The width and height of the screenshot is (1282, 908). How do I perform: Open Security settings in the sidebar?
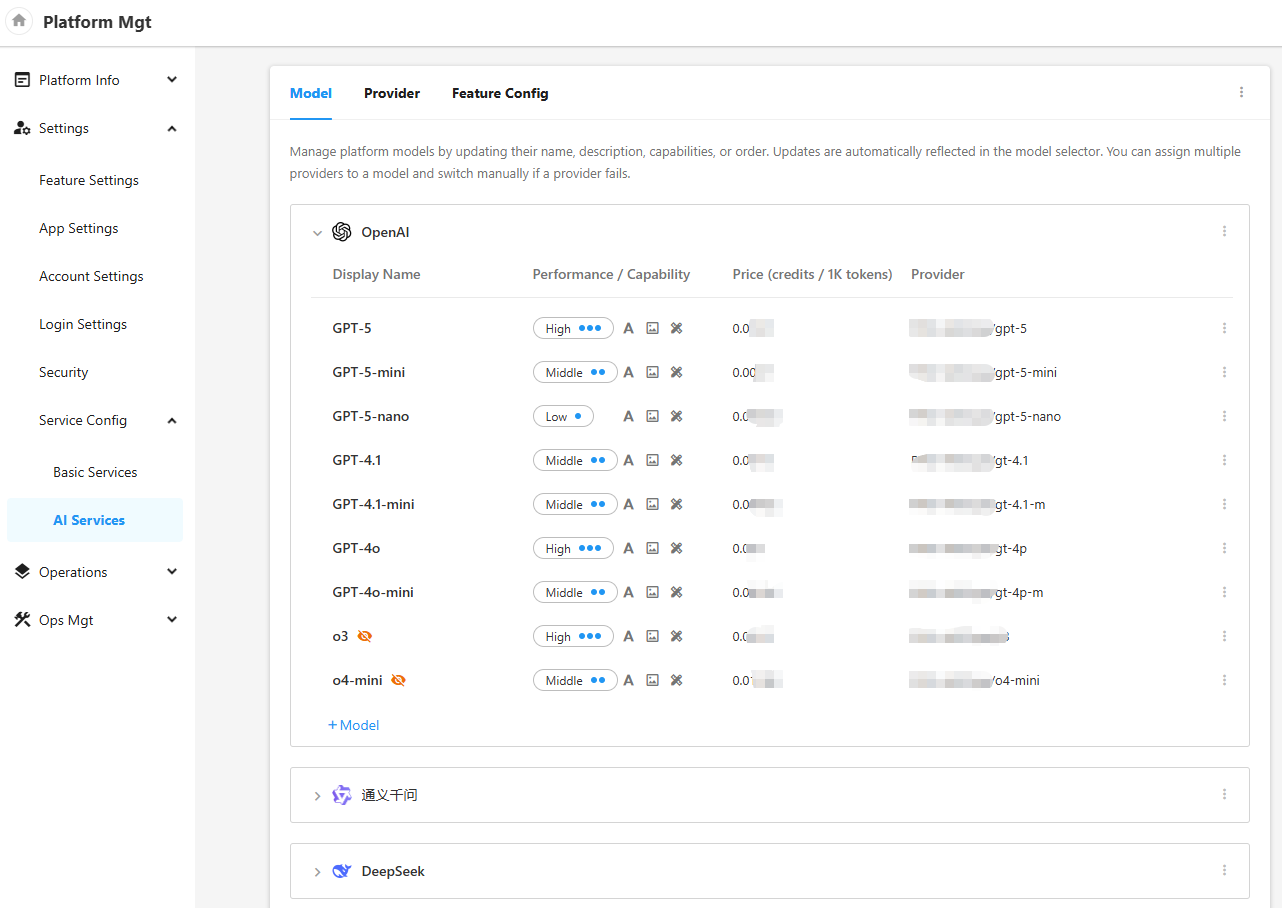pos(64,372)
